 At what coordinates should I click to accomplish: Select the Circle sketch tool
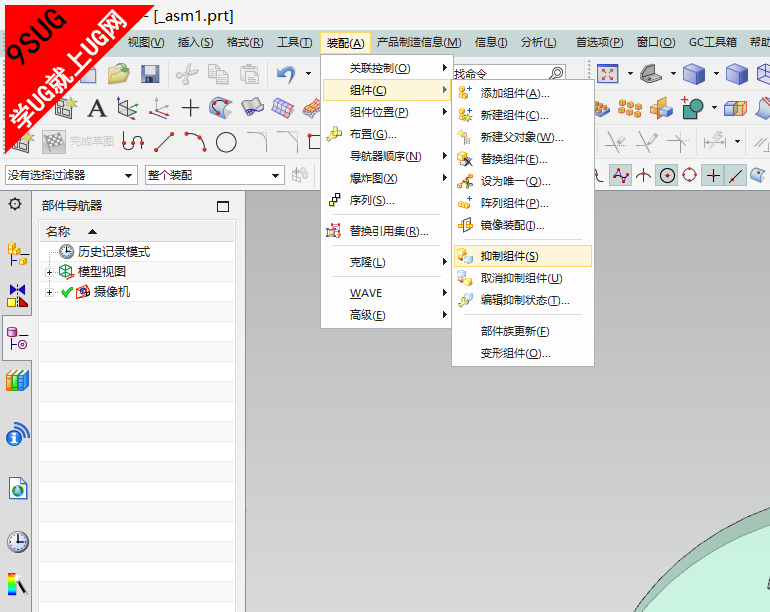(x=226, y=142)
